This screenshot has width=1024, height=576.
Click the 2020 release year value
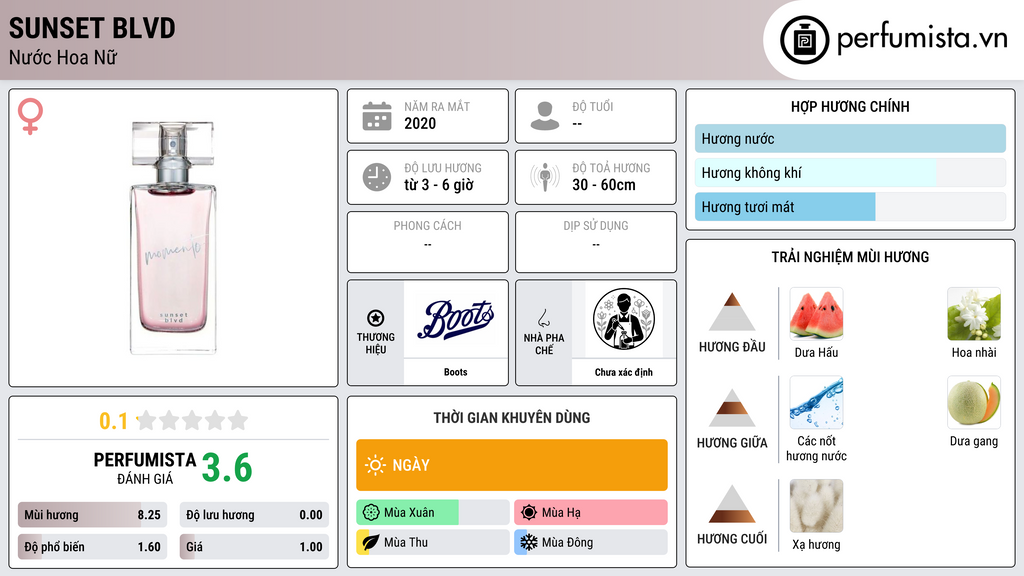(420, 123)
